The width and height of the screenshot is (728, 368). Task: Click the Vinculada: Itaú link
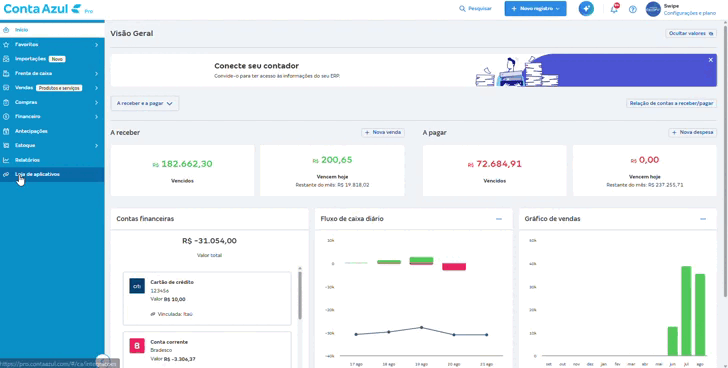coord(172,314)
